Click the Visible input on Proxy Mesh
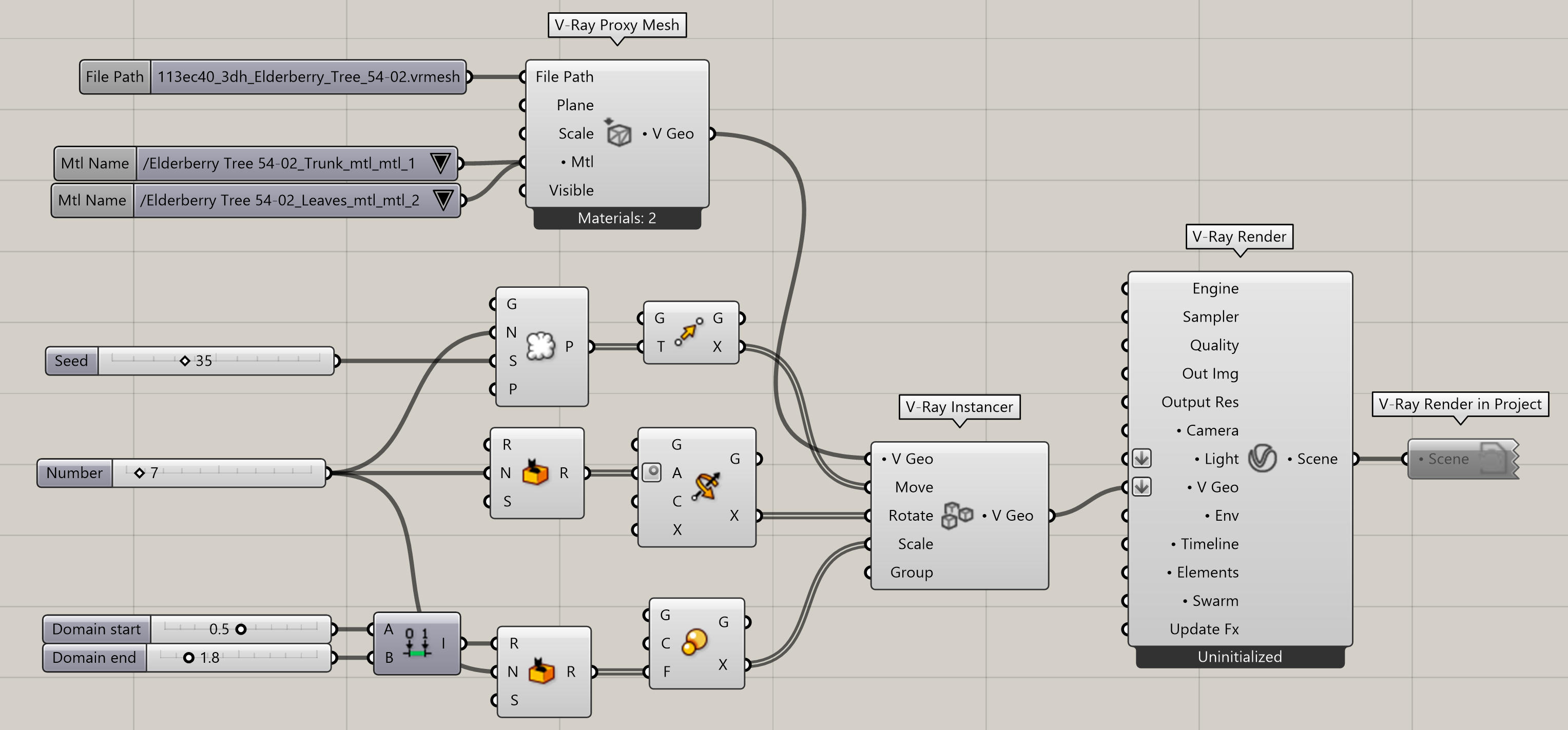 click(571, 190)
